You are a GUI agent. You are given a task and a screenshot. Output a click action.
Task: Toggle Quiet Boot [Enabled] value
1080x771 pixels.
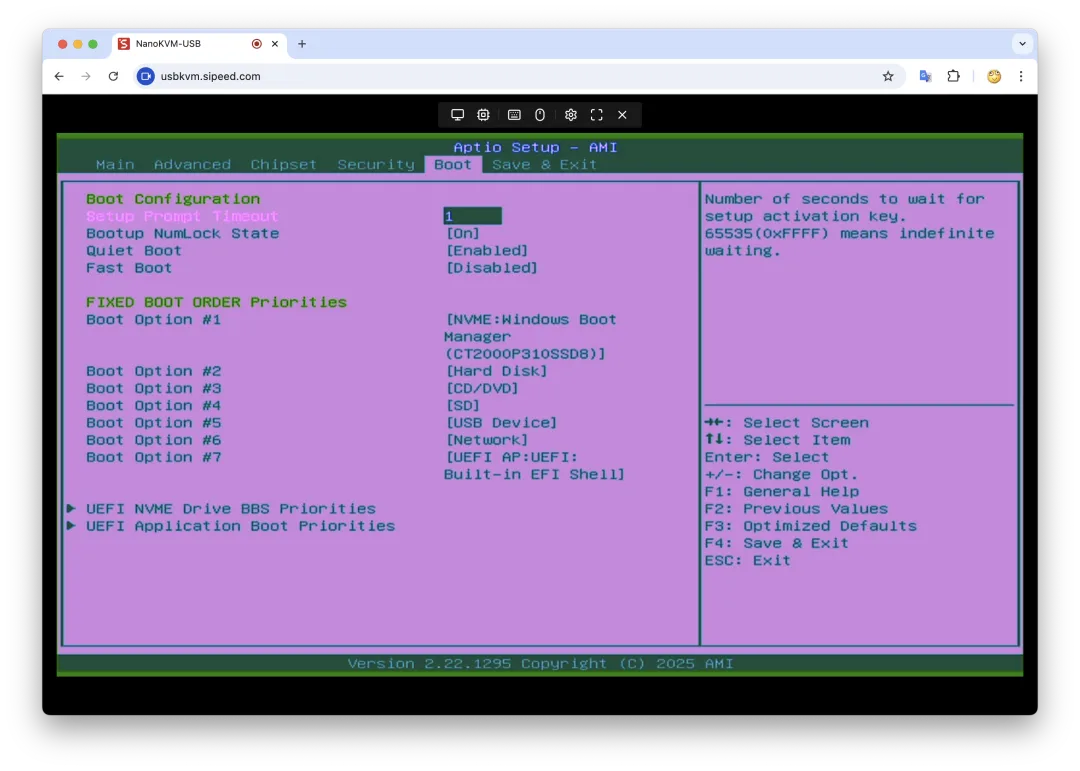coord(486,251)
